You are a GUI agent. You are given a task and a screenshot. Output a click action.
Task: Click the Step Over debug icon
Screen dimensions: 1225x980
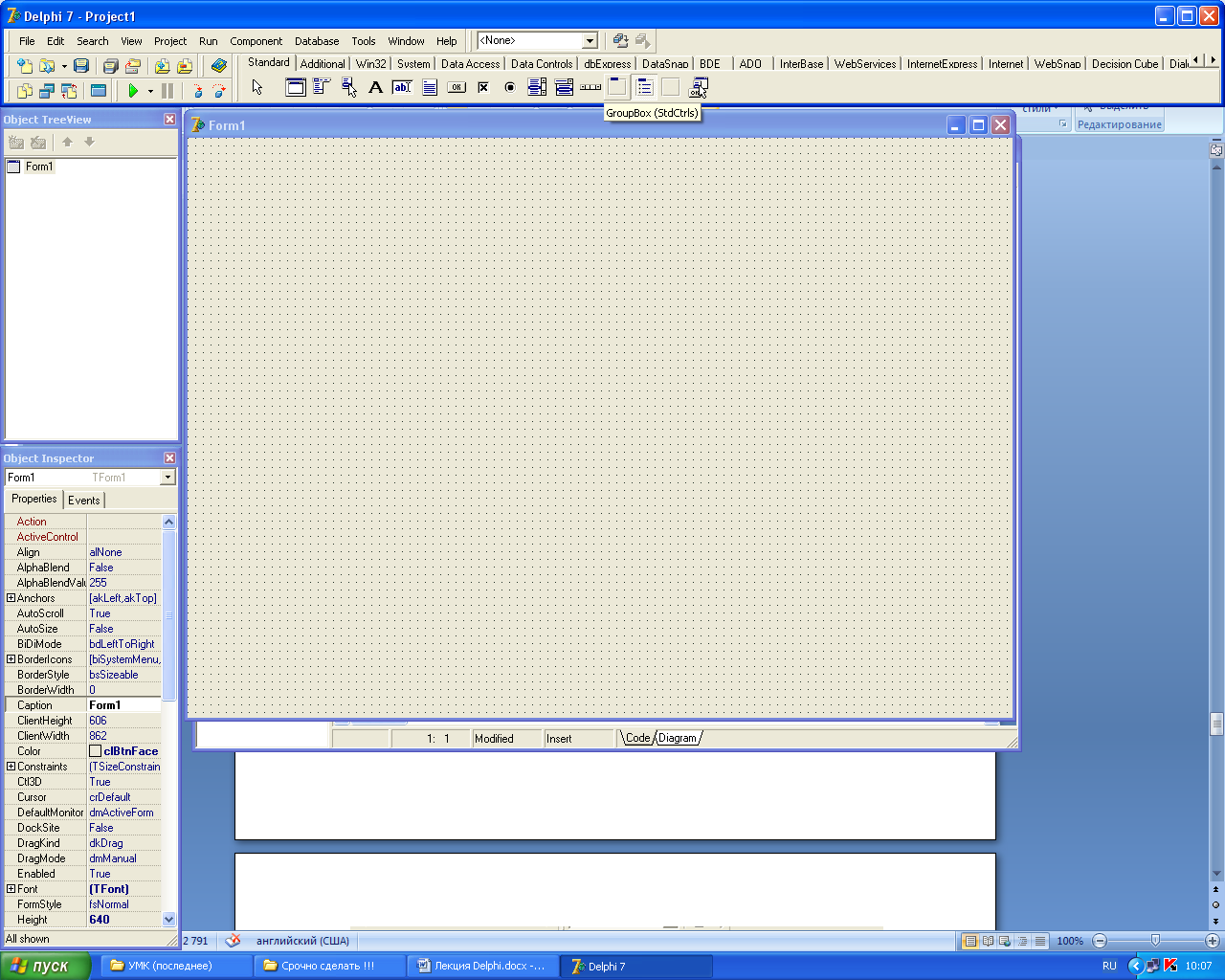219,91
